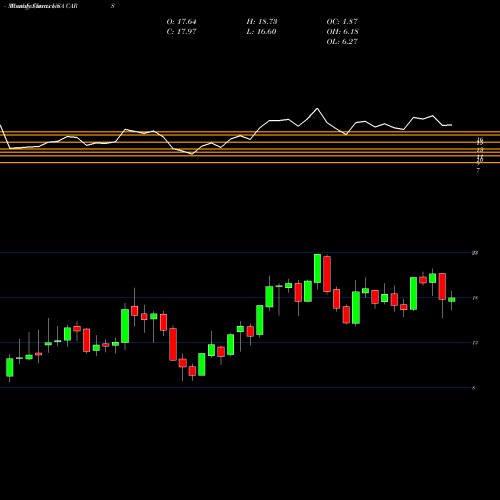500x500 pixels.
Task: Click the OL: 6.27 reading
Action: (x=342, y=42)
